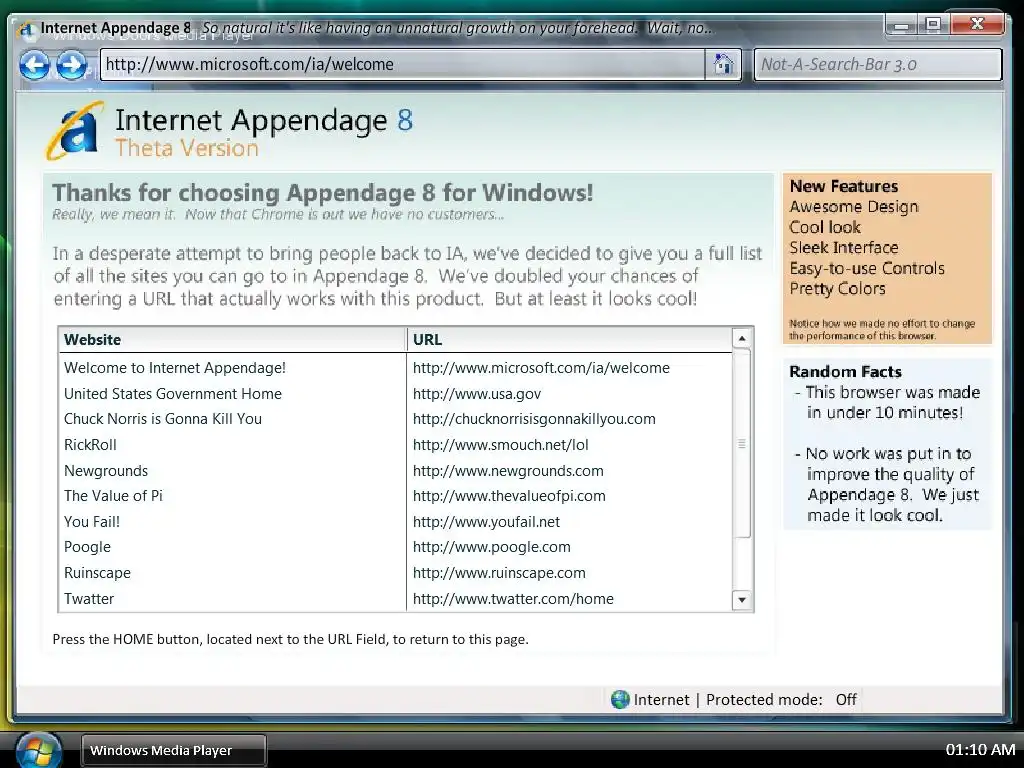Image resolution: width=1024 pixels, height=768 pixels.
Task: Click the browser Back arrow button
Action: pyautogui.click(x=34, y=65)
